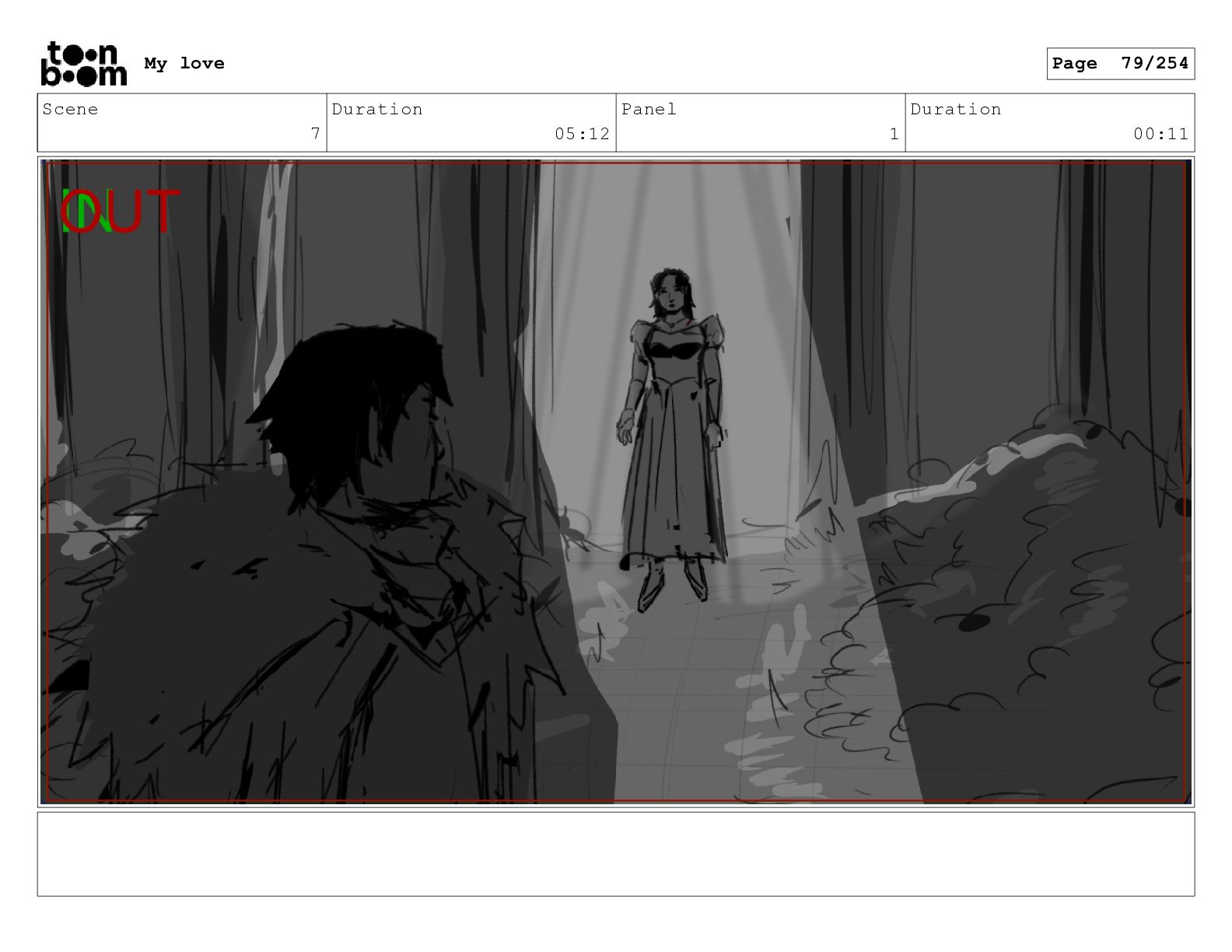This screenshot has height=952, width=1232.
Task: Click the empty notes box below panel
Action: click(616, 854)
